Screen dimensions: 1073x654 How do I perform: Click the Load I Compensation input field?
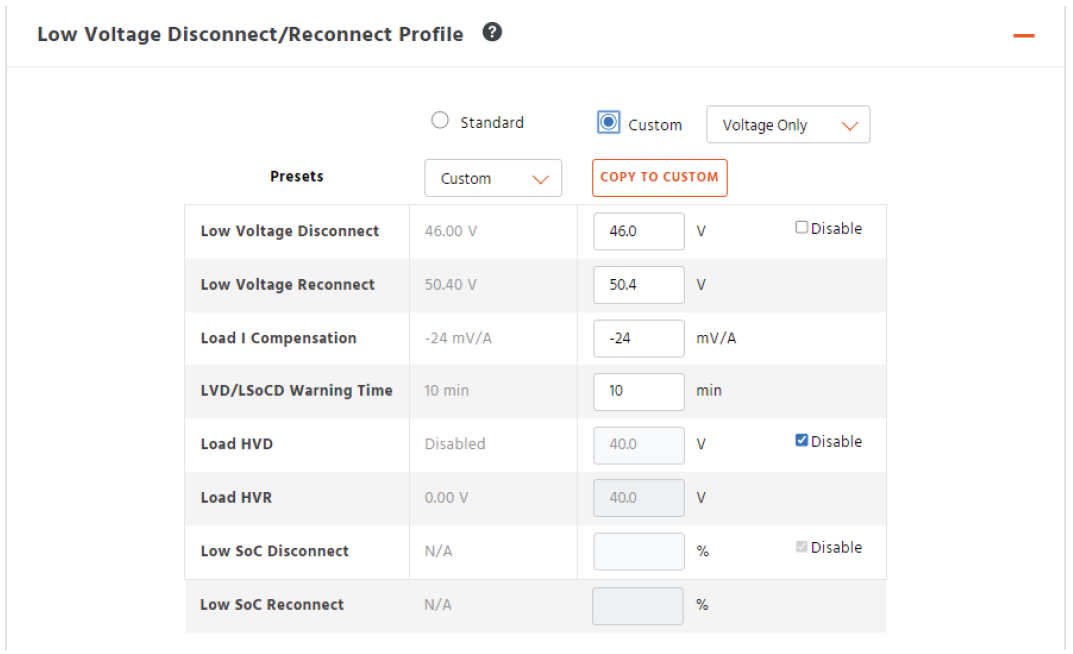point(638,338)
